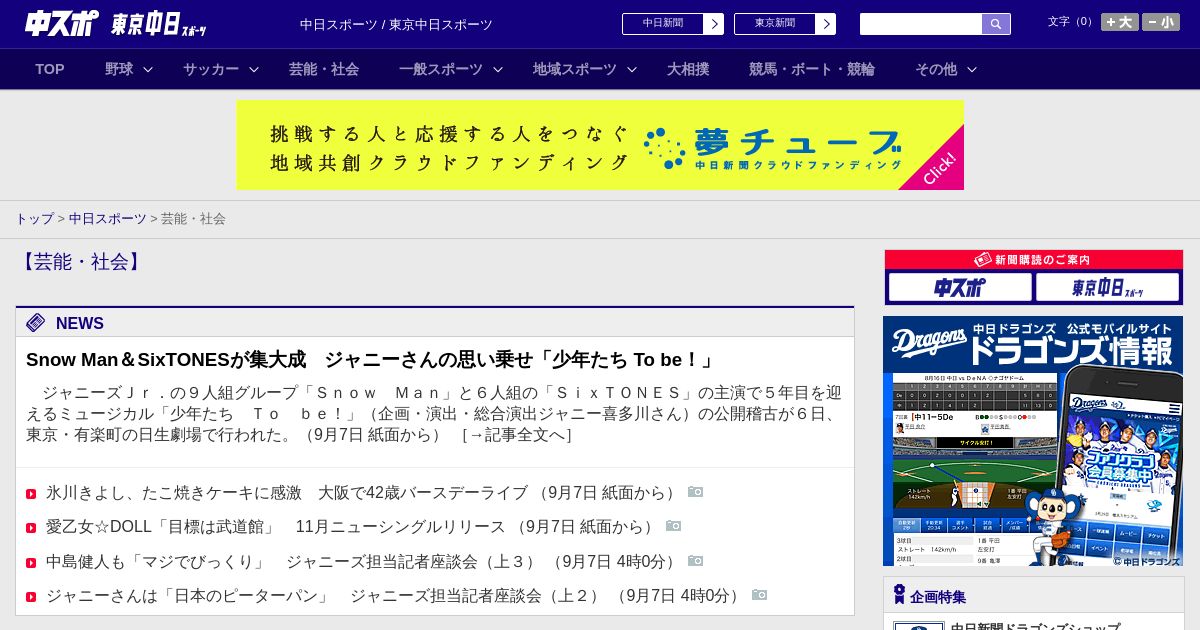Click ［→記事全文へ］ link
Image resolution: width=1200 pixels, height=630 pixels.
[517, 435]
